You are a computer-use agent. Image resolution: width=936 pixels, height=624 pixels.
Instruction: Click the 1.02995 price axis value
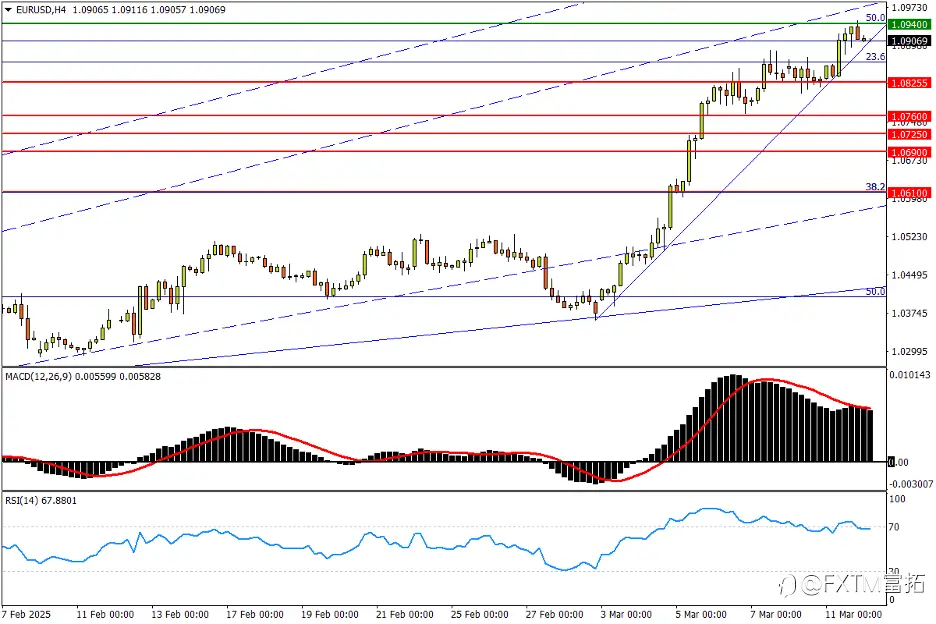909,351
